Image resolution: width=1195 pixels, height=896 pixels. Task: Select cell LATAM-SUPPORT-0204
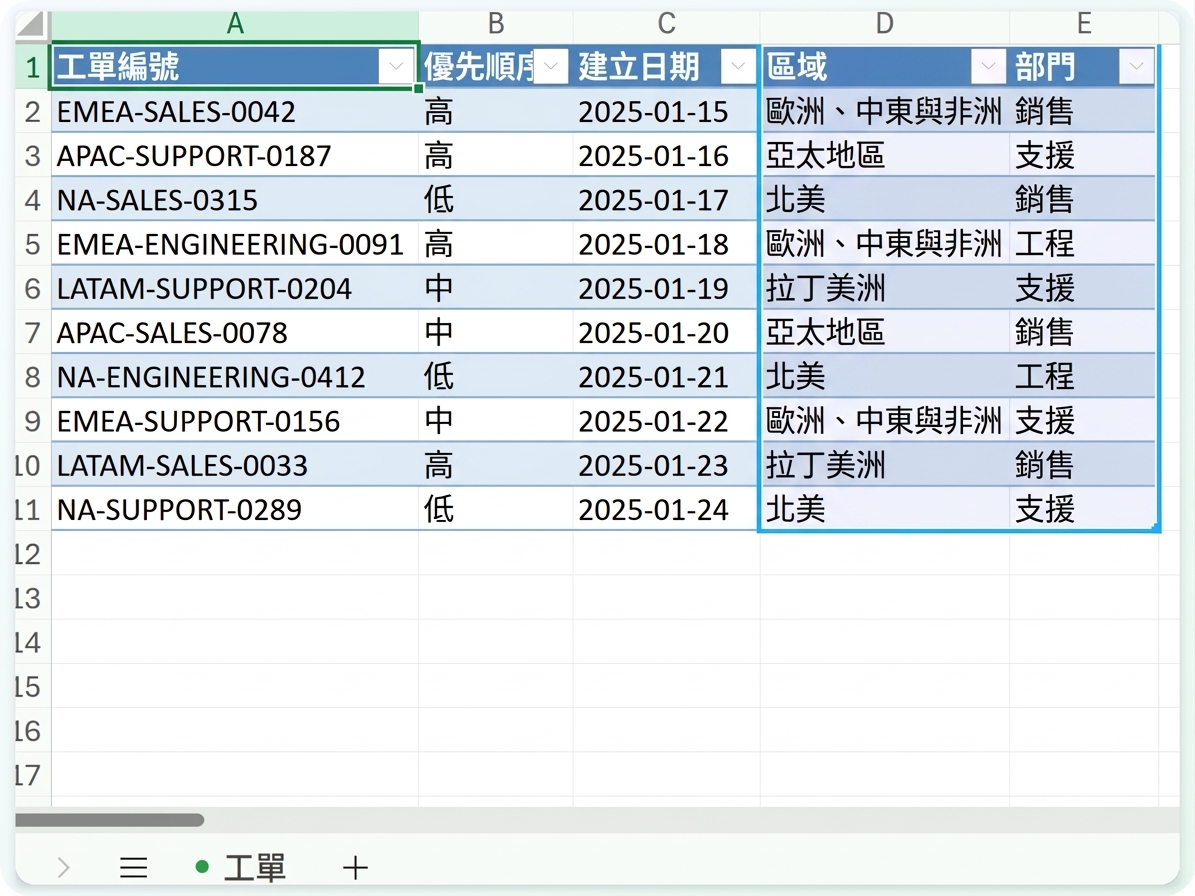[235, 288]
